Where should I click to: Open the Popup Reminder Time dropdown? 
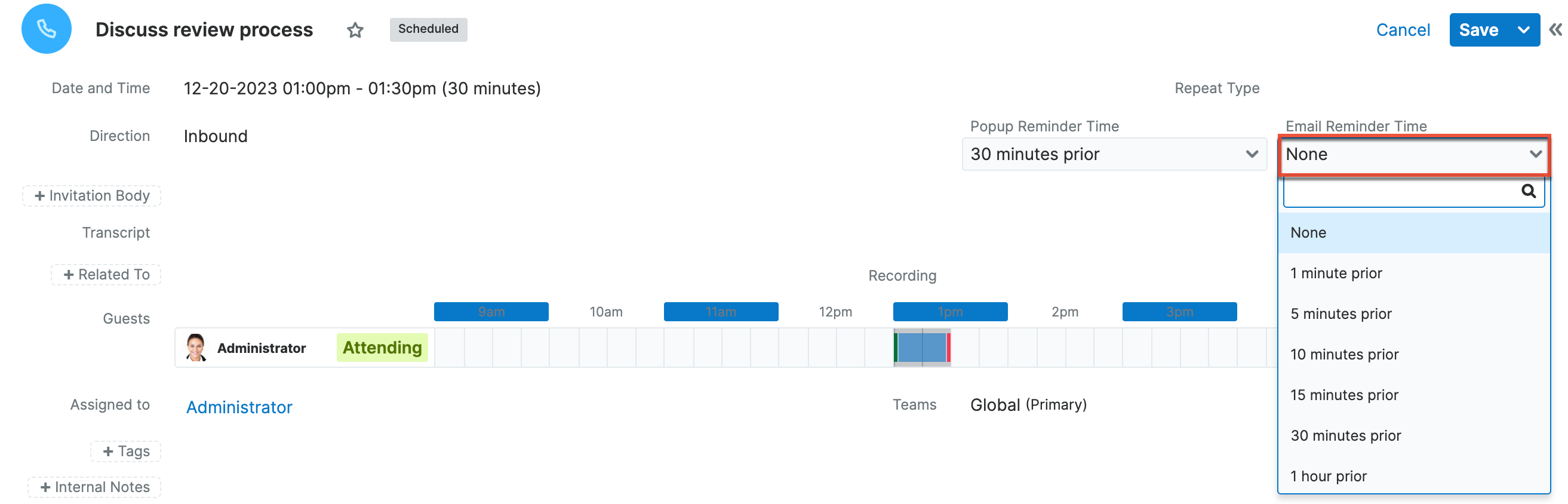(x=1114, y=155)
